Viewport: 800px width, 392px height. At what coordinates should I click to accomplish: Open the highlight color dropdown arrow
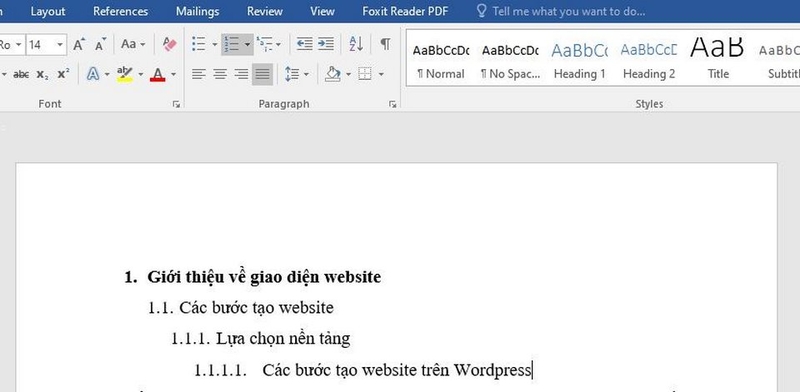(140, 75)
